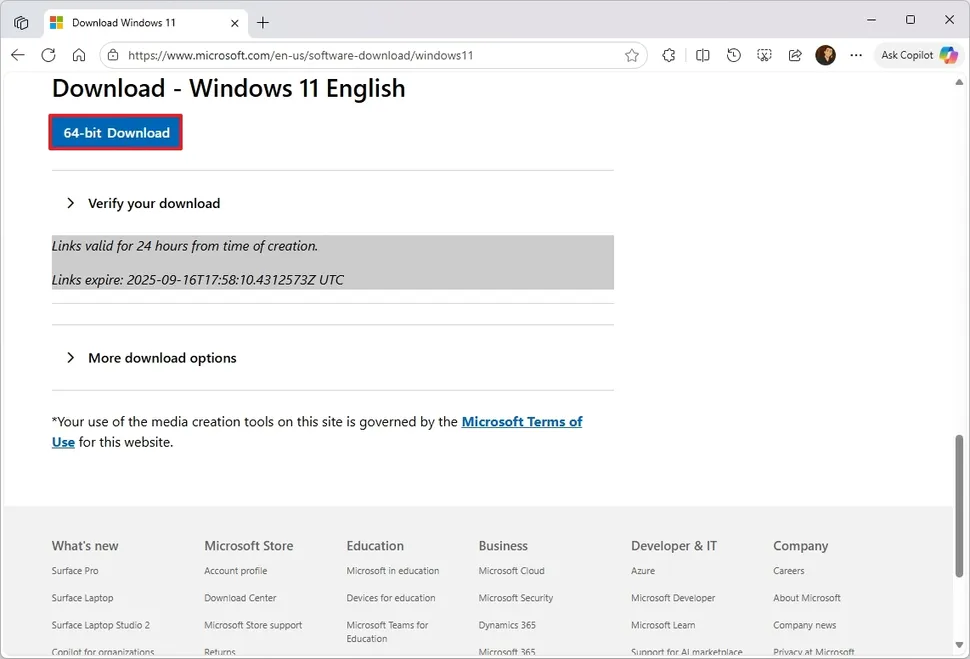
Task: Expand More download options section
Action: coord(161,358)
